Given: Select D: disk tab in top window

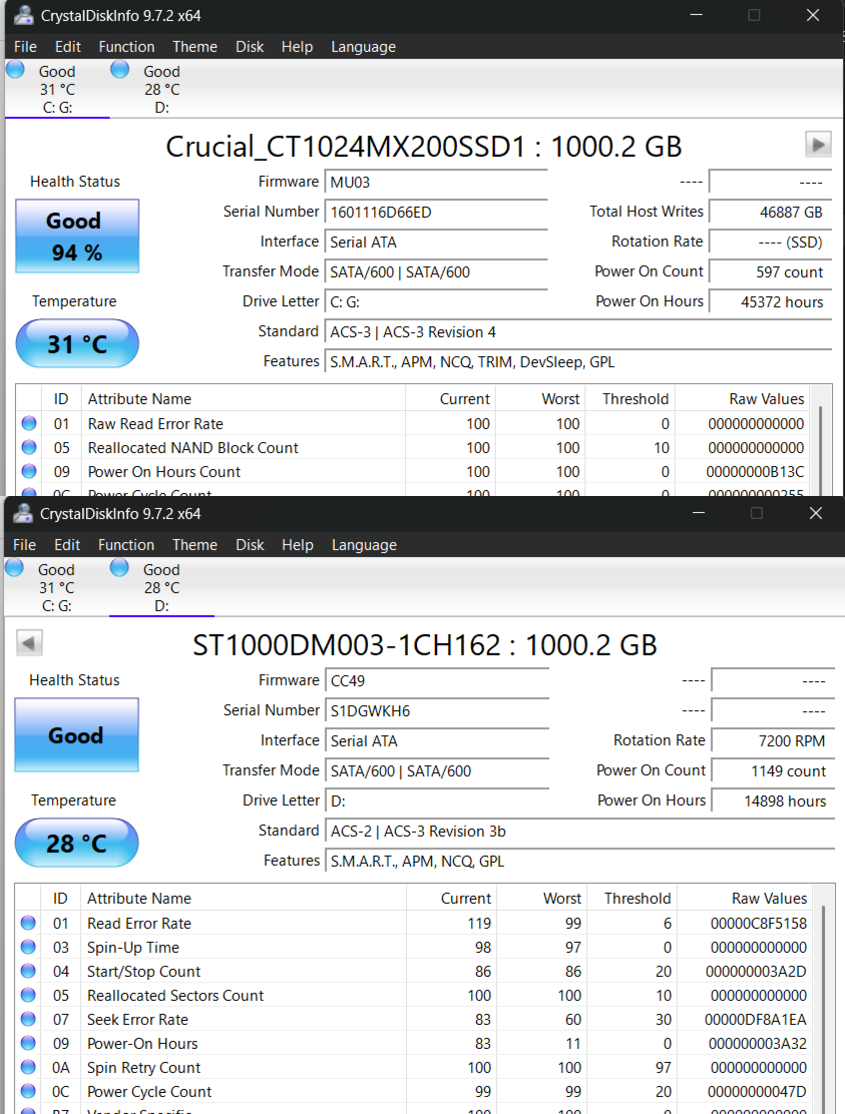Looking at the screenshot, I should click(x=162, y=89).
